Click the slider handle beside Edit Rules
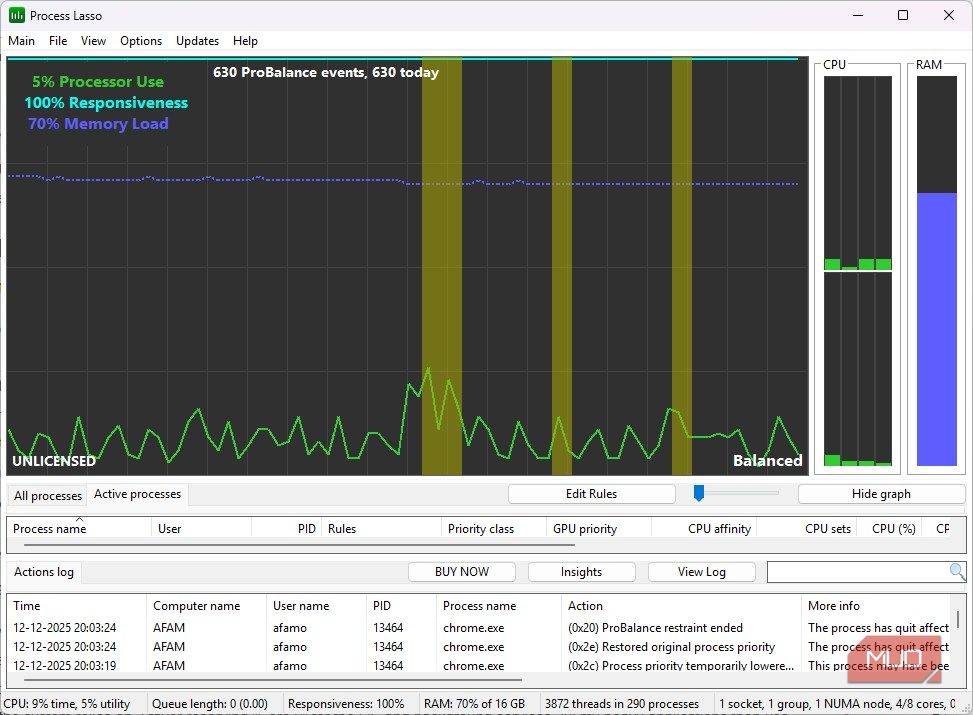The image size is (973, 715). (x=699, y=493)
